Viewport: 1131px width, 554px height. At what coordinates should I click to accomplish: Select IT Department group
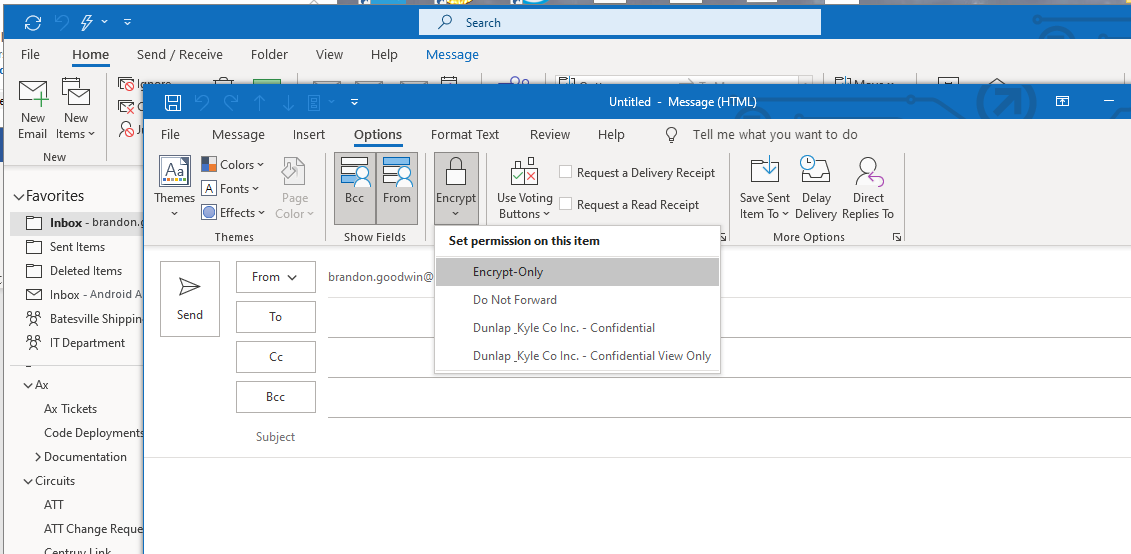pyautogui.click(x=77, y=343)
